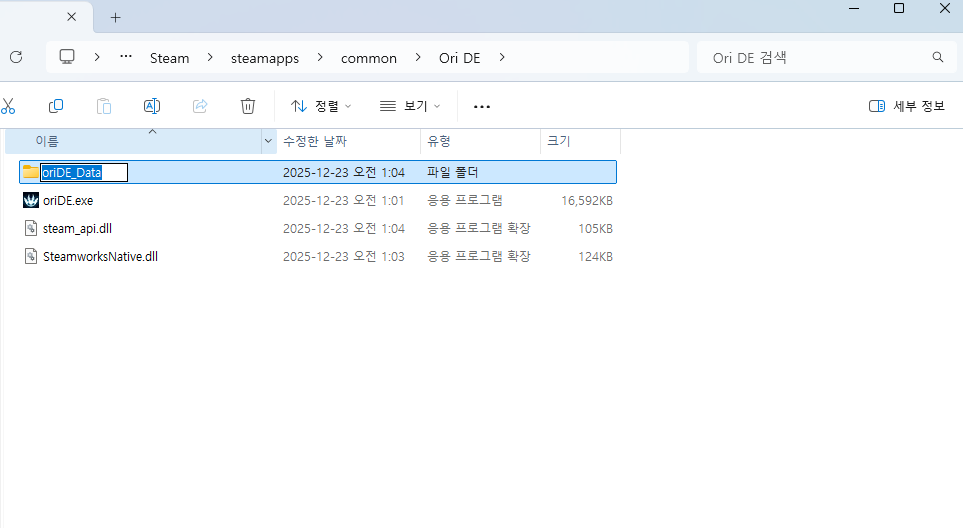Click the 파일 폴더 type cell

(x=453, y=173)
